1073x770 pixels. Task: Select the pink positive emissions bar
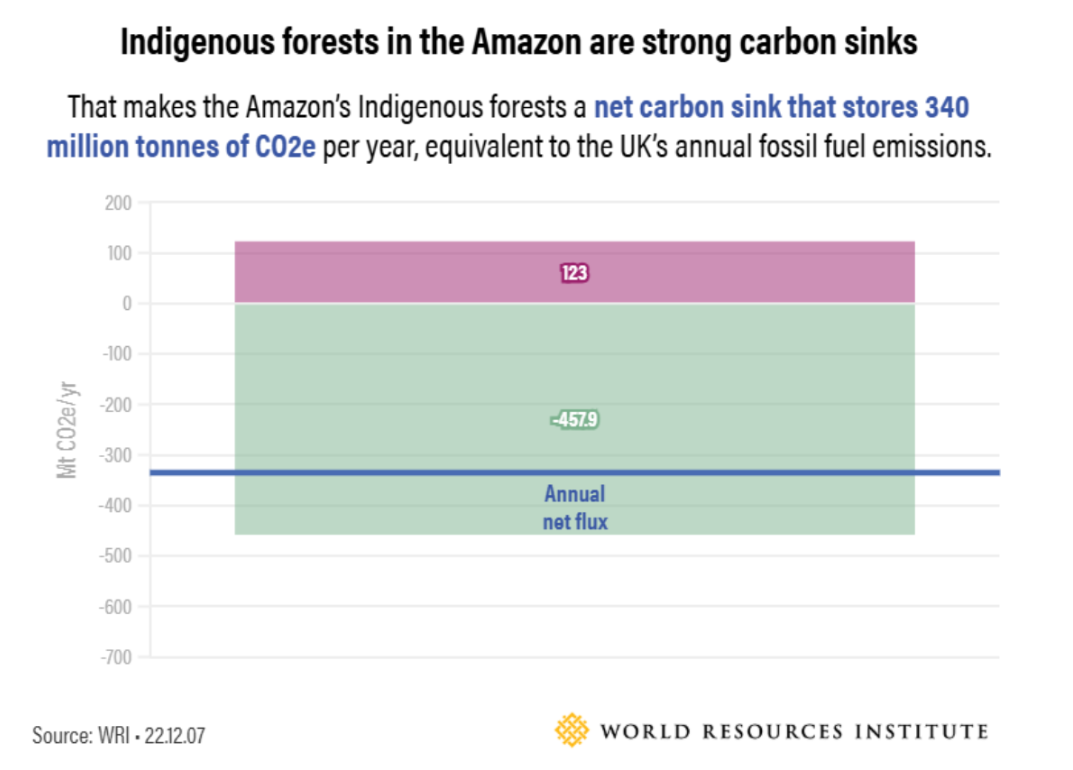pos(400,272)
